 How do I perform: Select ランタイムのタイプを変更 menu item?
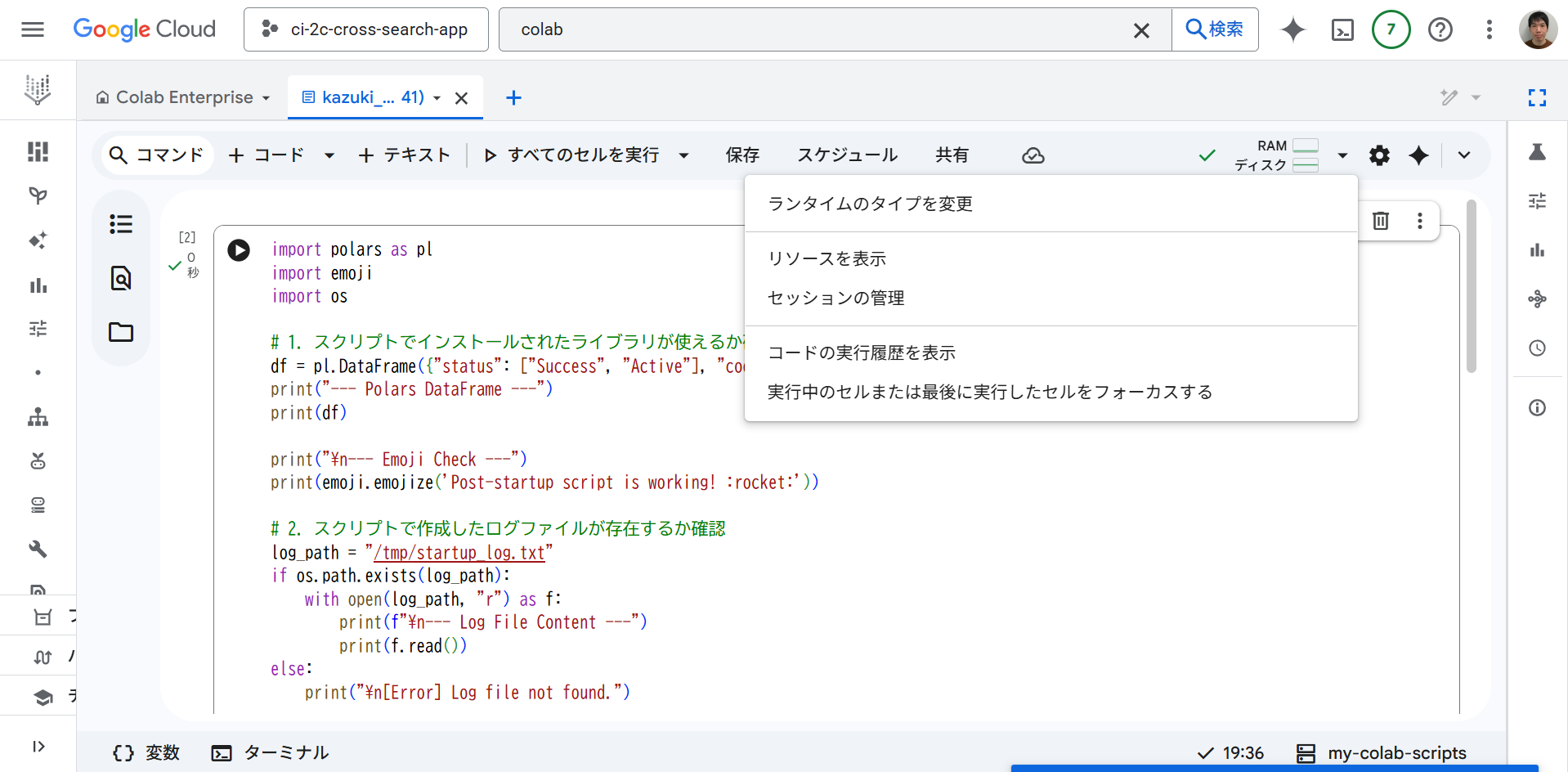(x=870, y=204)
